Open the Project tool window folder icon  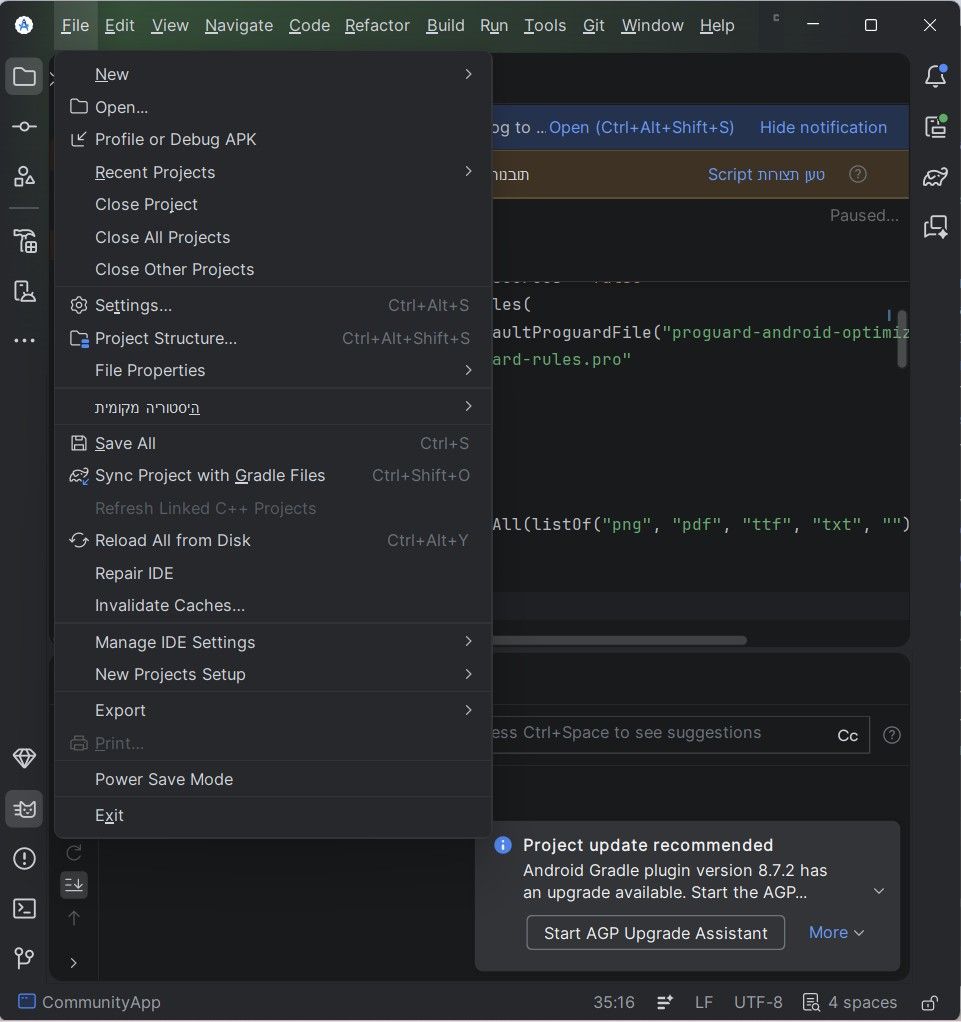(x=24, y=77)
